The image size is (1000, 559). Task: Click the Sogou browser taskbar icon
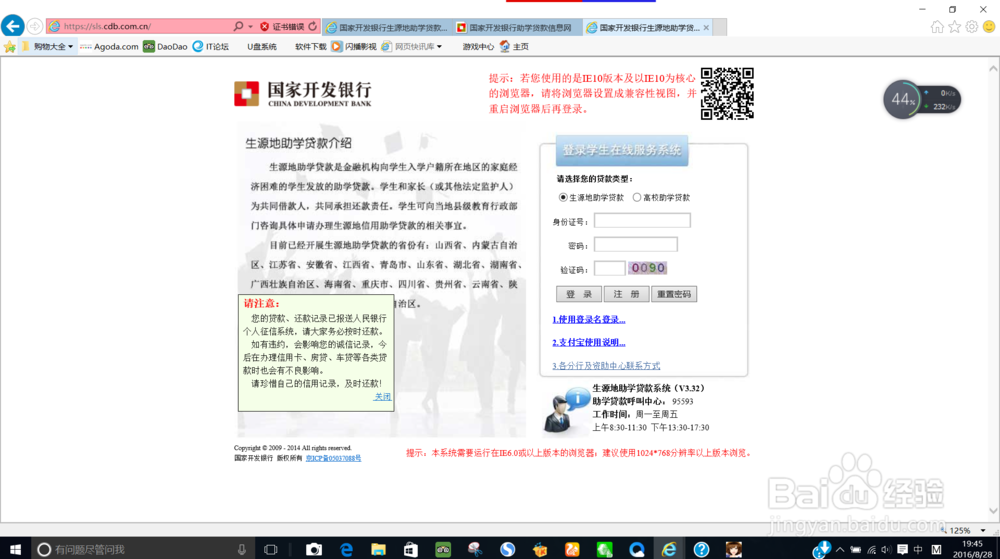point(508,549)
